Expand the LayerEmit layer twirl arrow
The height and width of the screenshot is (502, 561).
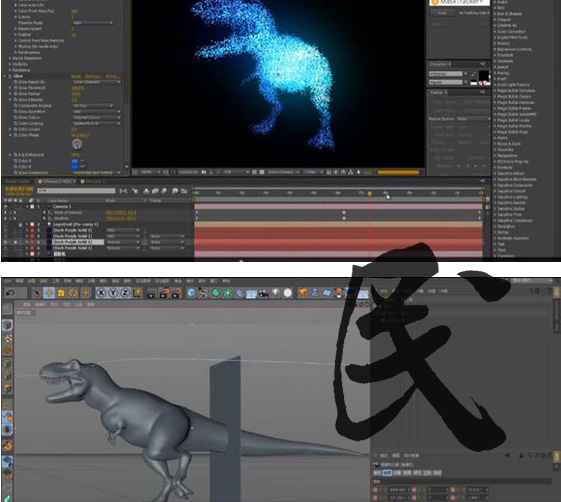click(x=27, y=224)
